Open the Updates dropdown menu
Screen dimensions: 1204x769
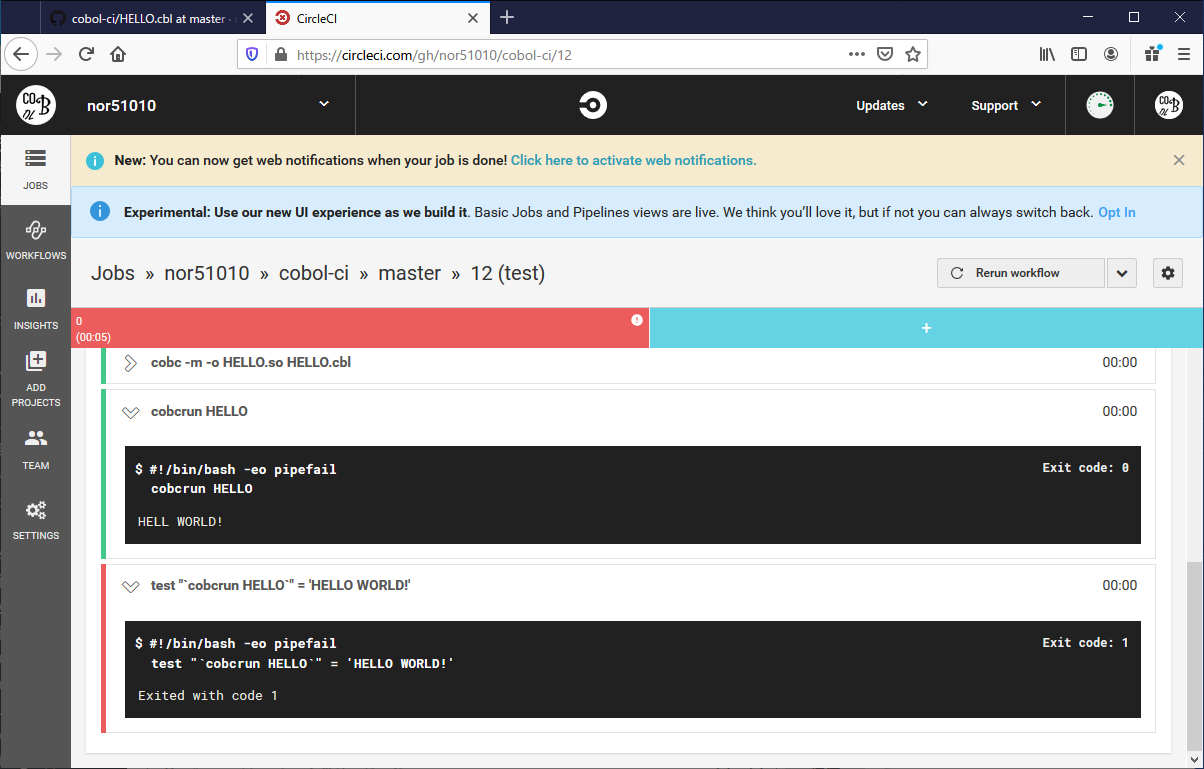tap(892, 105)
